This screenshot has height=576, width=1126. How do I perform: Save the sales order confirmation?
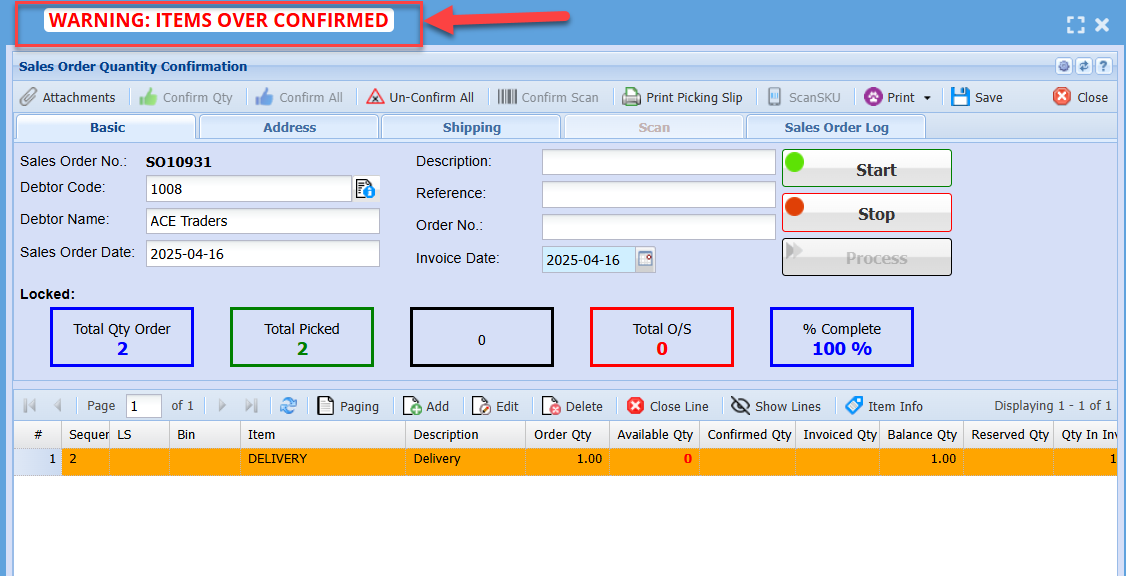click(x=977, y=97)
